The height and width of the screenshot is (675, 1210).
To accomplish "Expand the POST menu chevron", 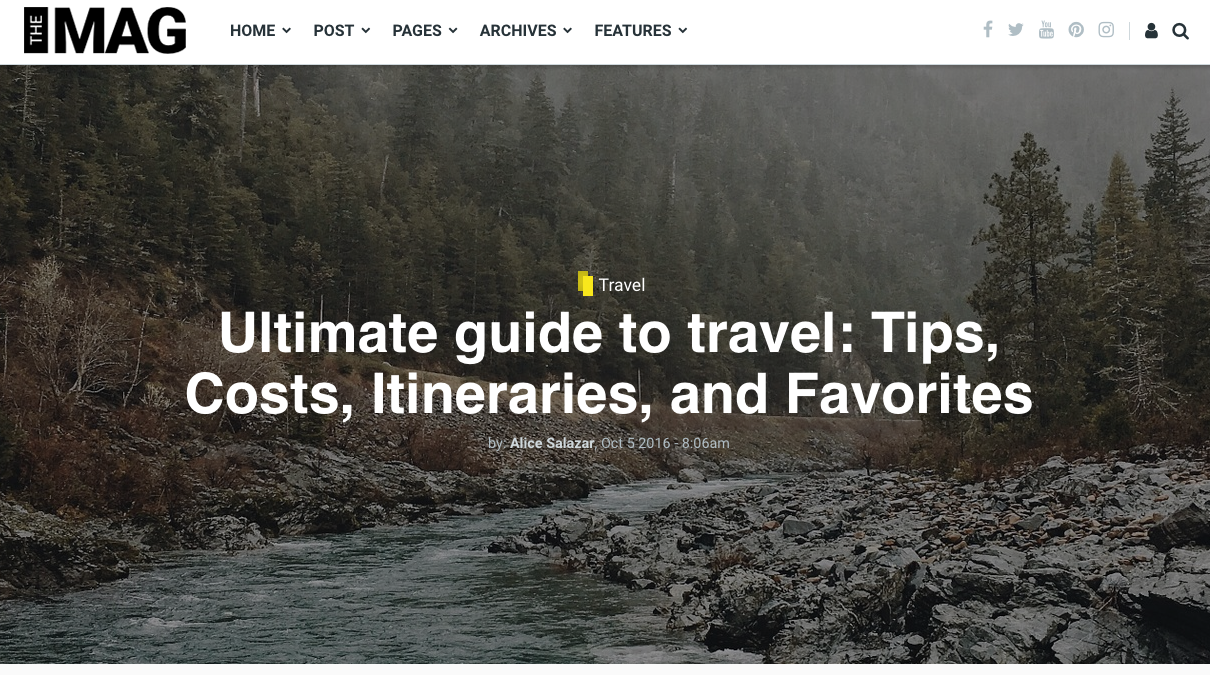I will coord(365,30).
